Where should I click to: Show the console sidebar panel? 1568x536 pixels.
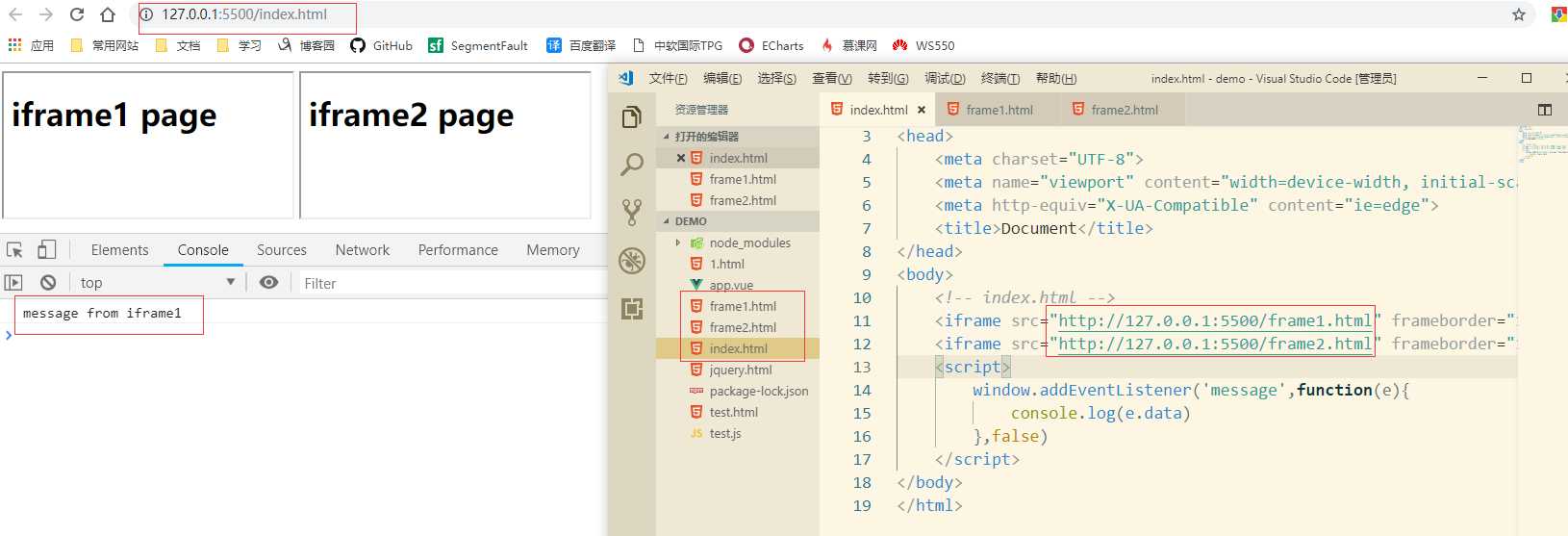tap(13, 282)
